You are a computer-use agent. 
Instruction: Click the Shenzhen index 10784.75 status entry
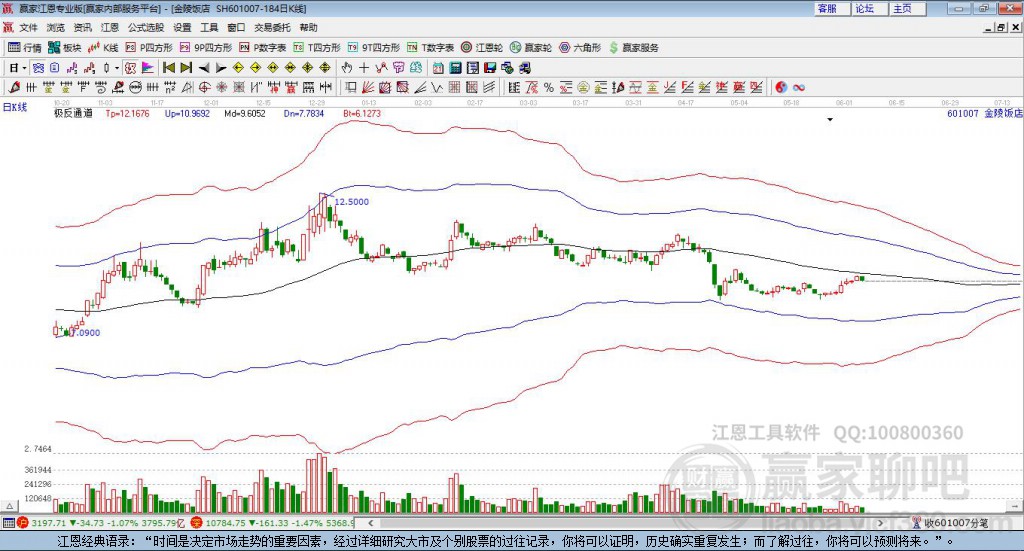coord(272,523)
